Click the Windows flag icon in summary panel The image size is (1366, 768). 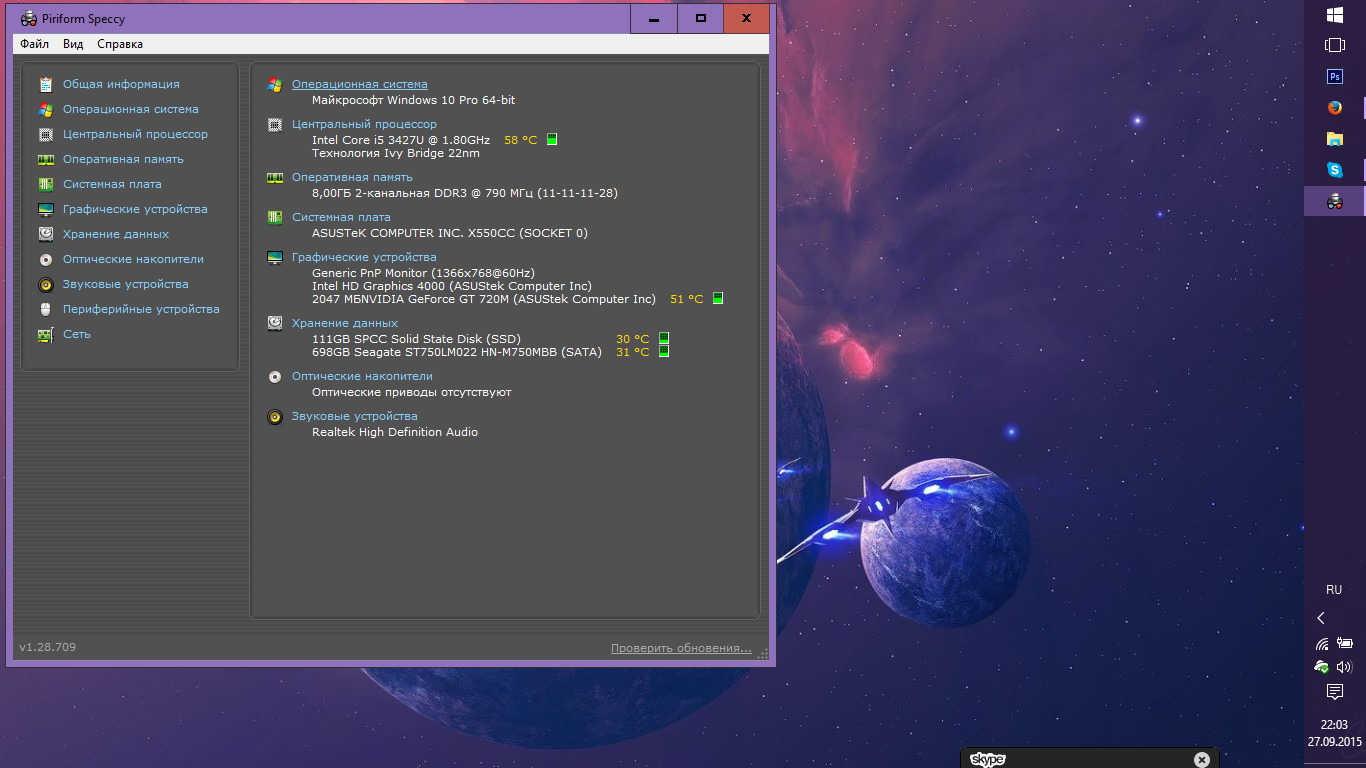coord(275,85)
